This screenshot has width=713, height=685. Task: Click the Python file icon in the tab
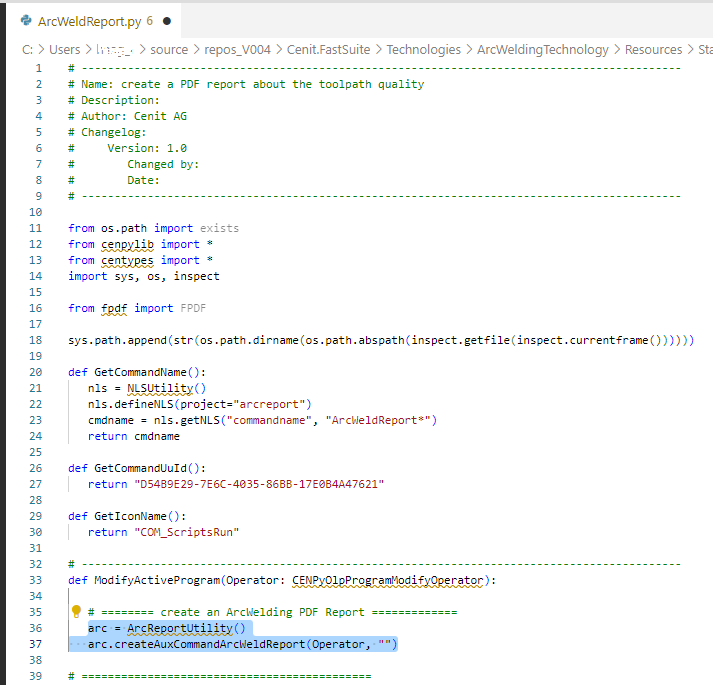pos(26,20)
